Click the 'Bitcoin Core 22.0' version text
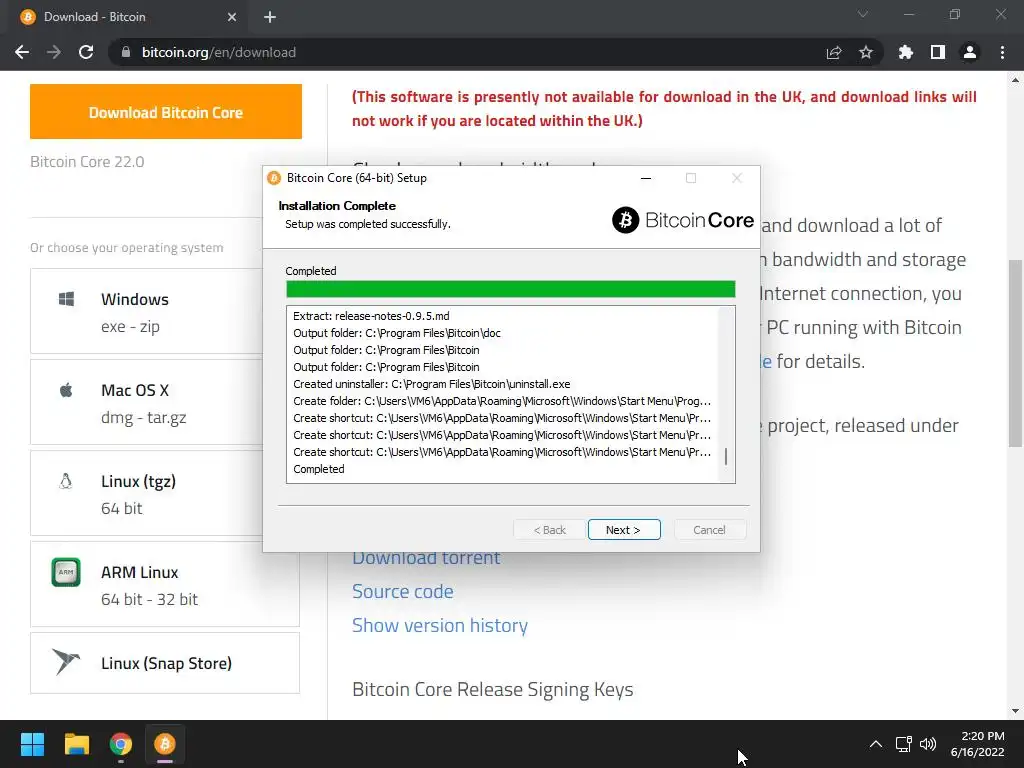The image size is (1024, 768). (87, 162)
